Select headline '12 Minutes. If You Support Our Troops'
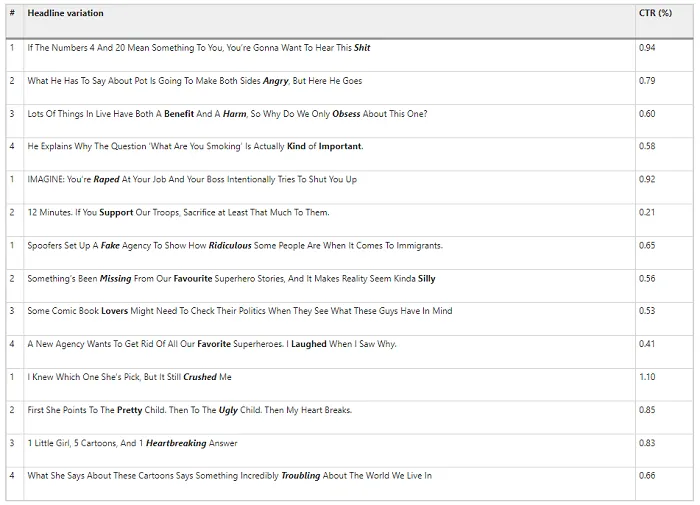The image size is (700, 505). point(178,213)
